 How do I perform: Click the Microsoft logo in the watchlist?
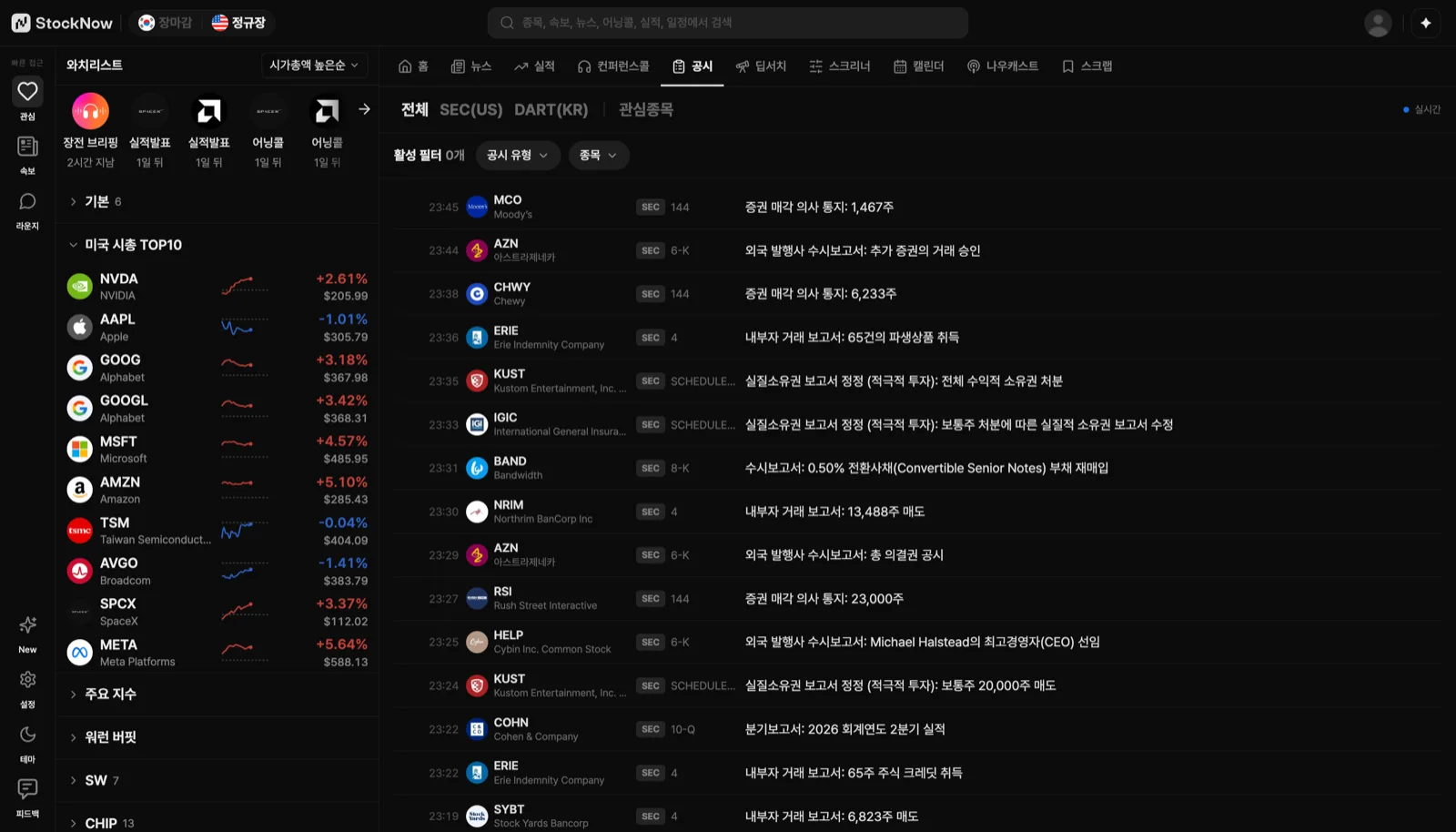[80, 449]
